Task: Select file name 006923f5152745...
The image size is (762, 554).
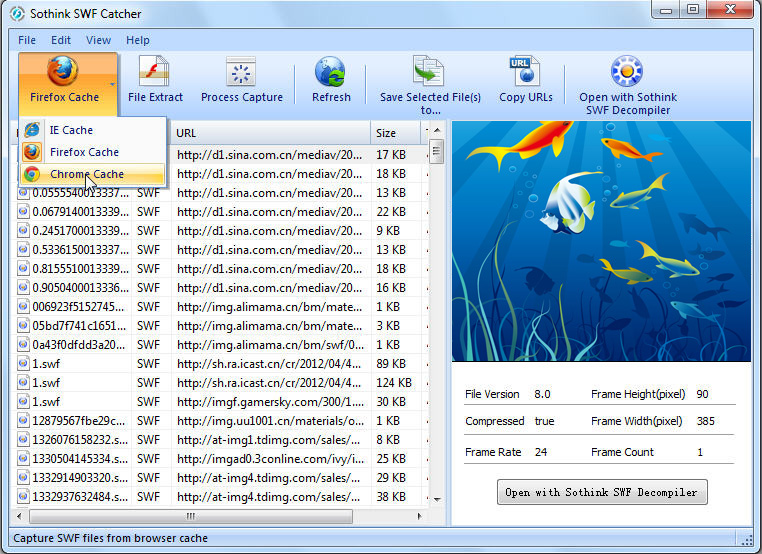Action: [78, 307]
